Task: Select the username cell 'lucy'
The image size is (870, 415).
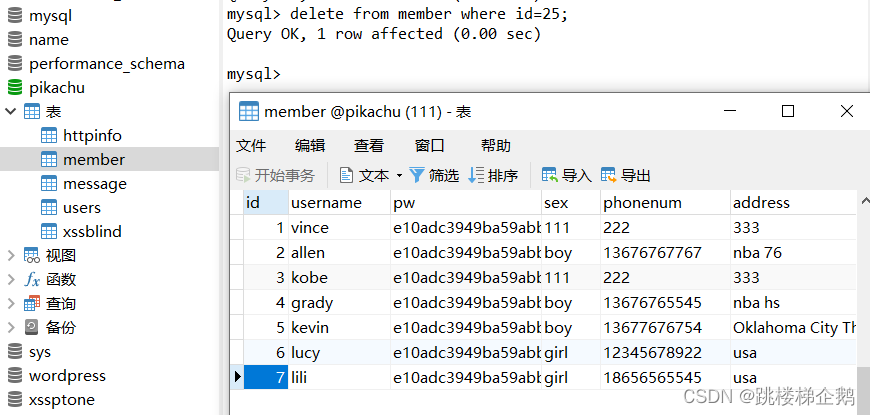Action: [340, 352]
